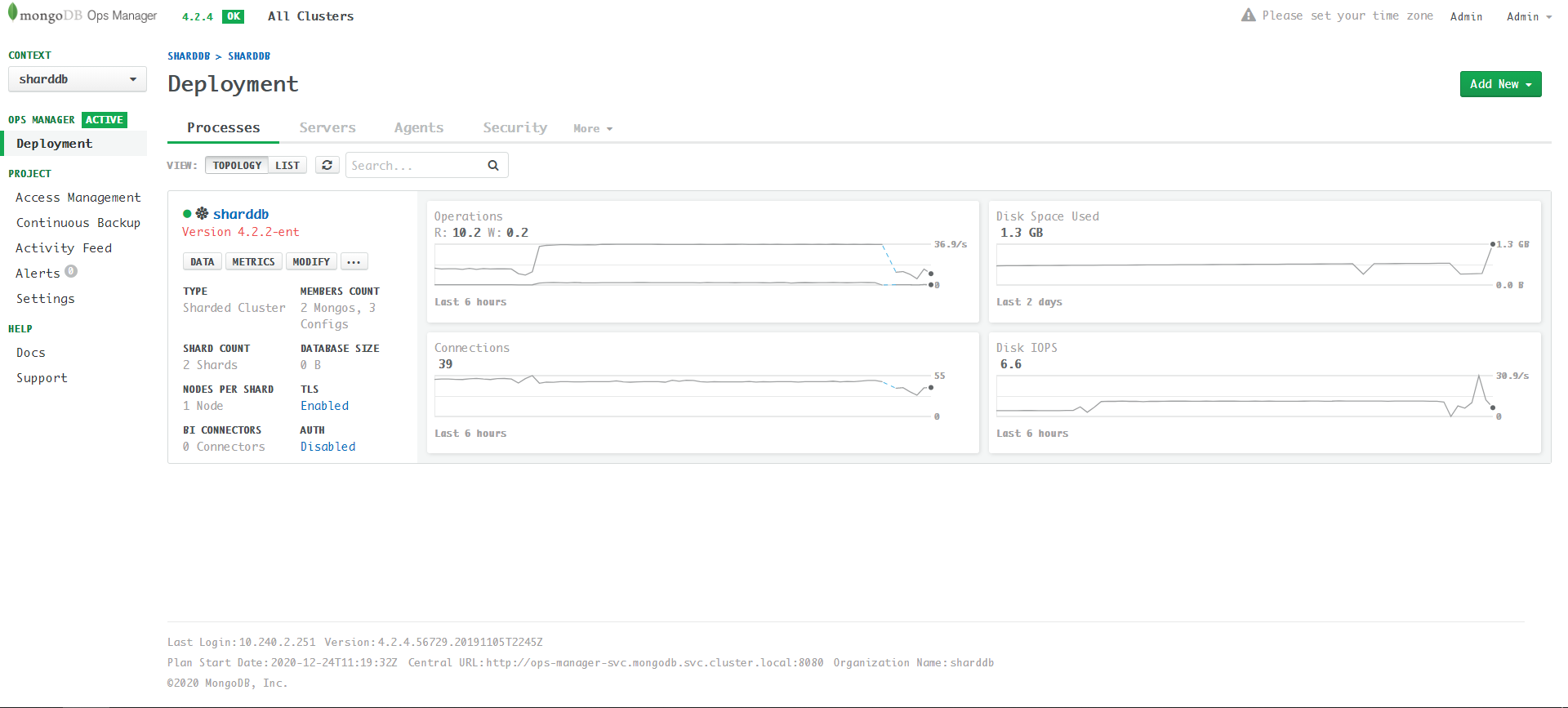Click the refresh view icon button
The image size is (1568, 708).
click(327, 165)
